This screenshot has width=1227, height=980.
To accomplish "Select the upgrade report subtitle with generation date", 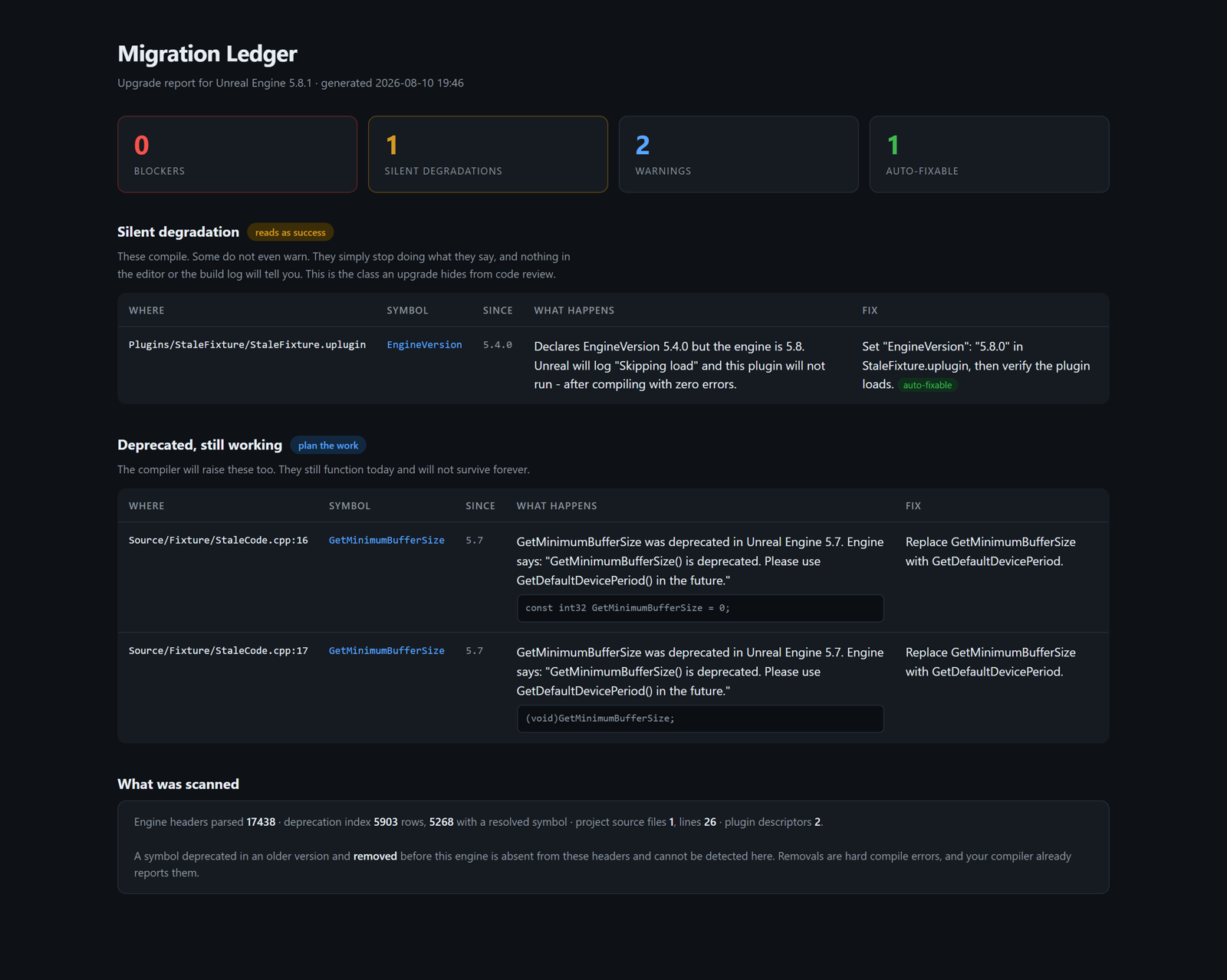I will tap(291, 83).
